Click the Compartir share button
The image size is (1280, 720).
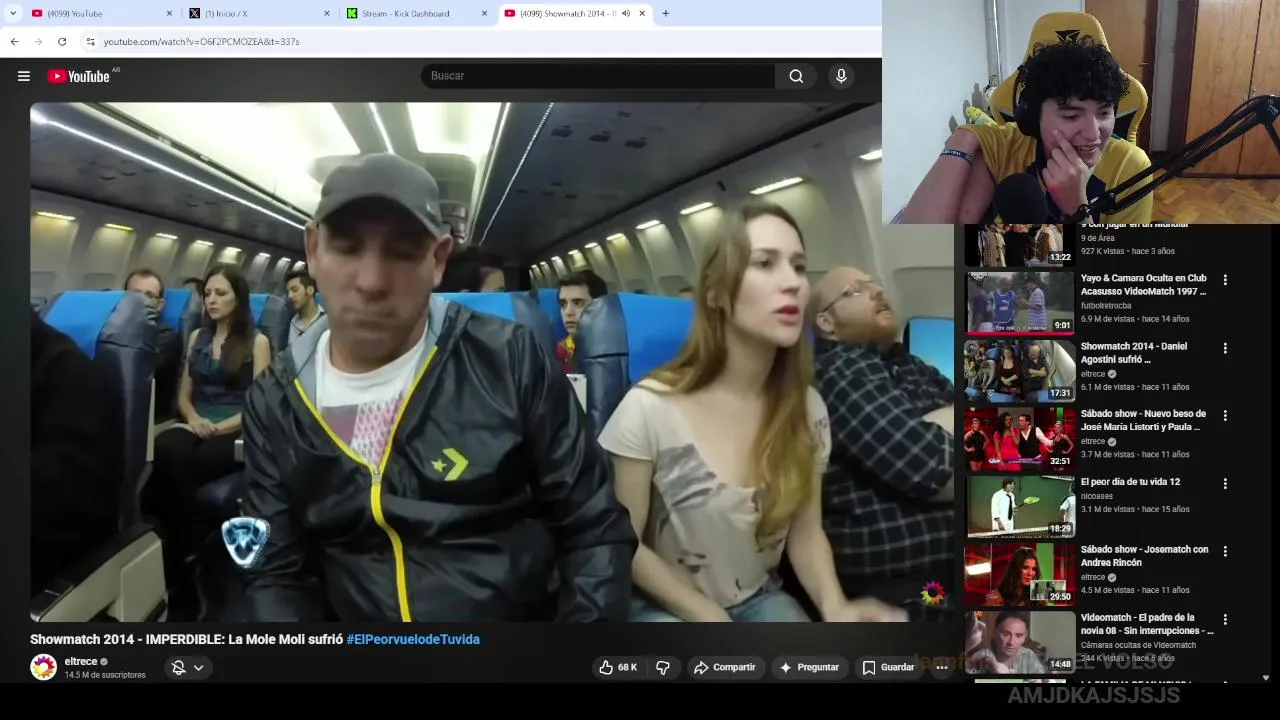click(x=725, y=667)
